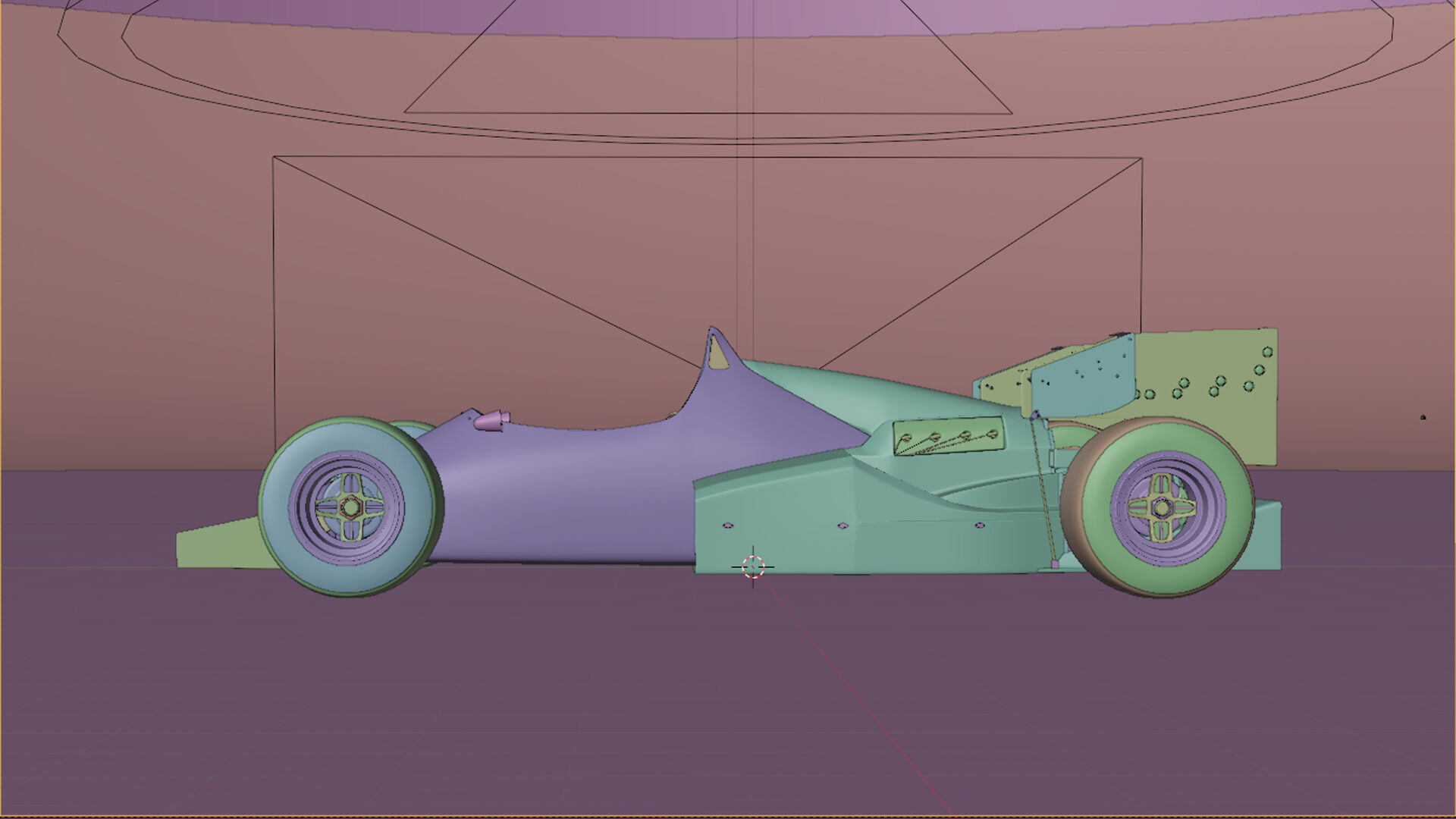This screenshot has height=819, width=1456.
Task: Click the rear wheel center hub nut
Action: 1161,507
